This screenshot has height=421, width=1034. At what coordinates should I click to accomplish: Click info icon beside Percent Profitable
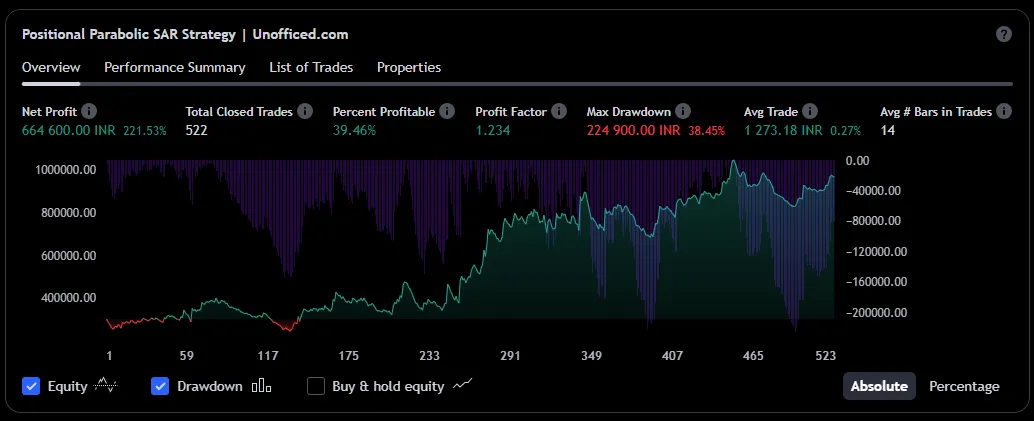click(x=447, y=112)
